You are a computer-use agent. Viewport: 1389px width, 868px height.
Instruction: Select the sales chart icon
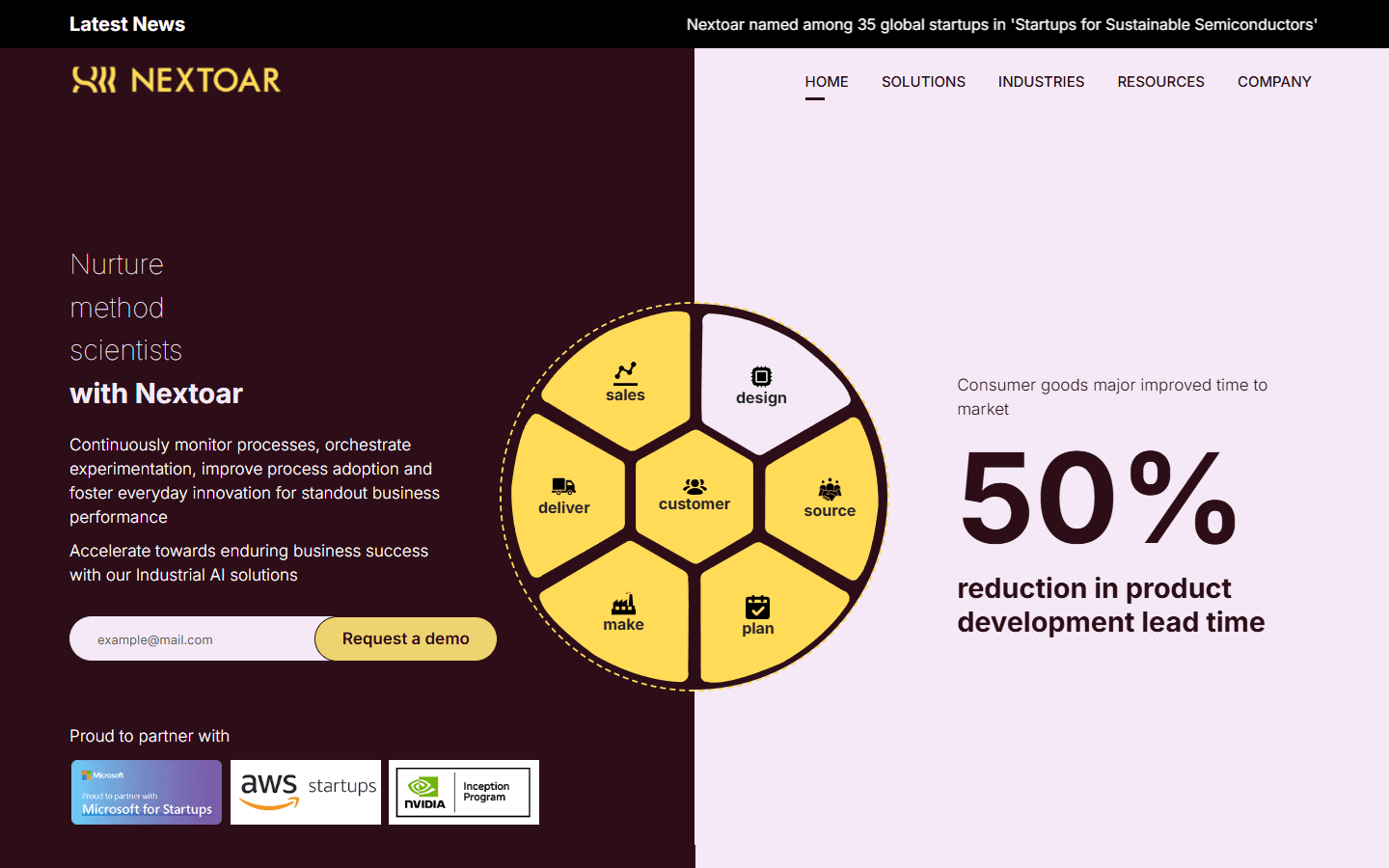tap(626, 372)
